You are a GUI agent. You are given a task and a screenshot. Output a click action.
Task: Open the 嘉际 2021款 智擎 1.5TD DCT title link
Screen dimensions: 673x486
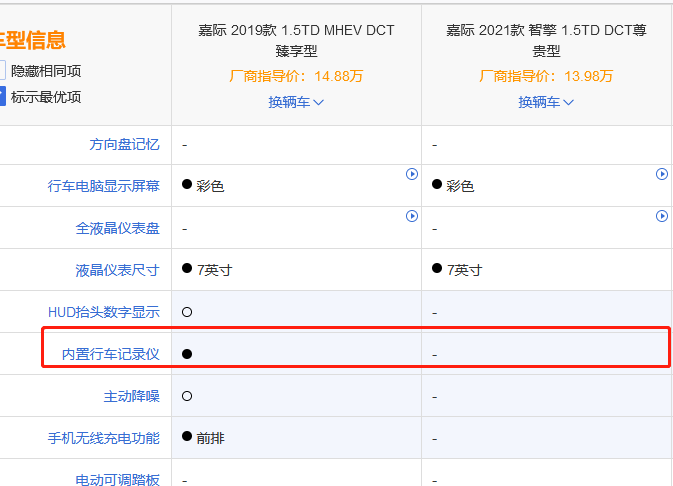(546, 40)
